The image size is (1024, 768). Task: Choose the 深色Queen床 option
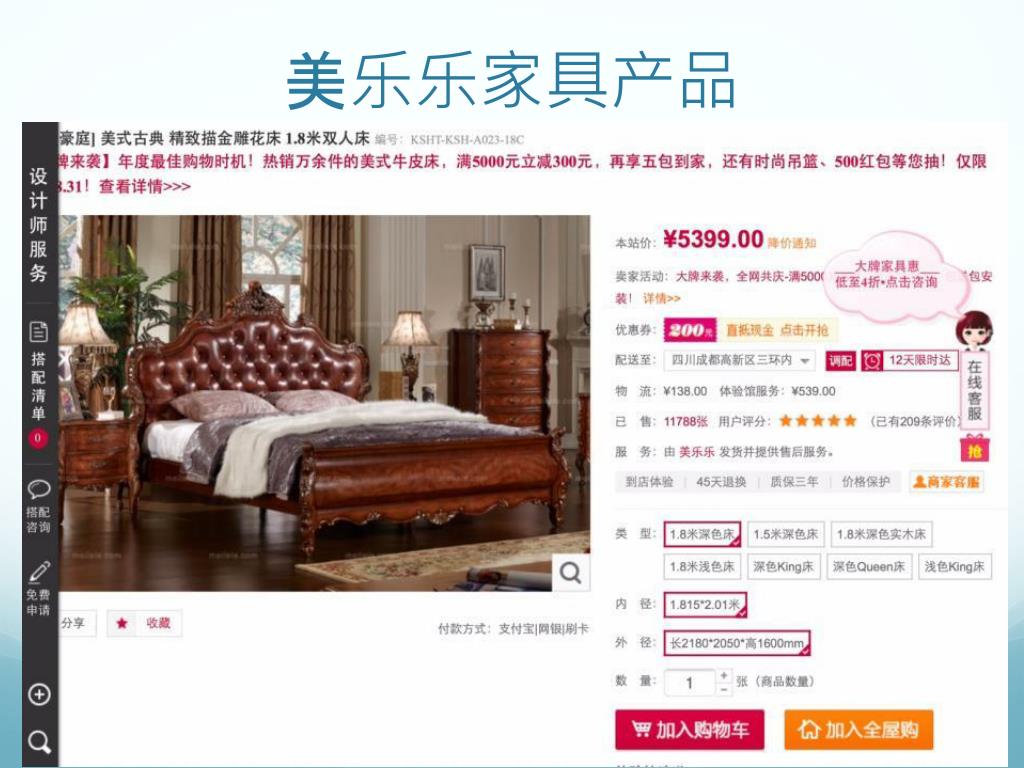(869, 566)
